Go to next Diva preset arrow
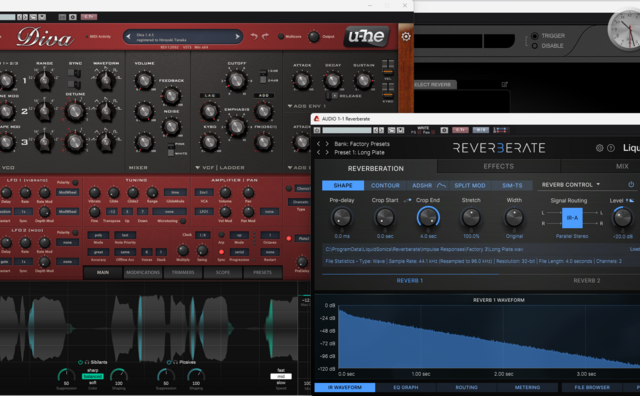This screenshot has width=640, height=396. click(237, 37)
